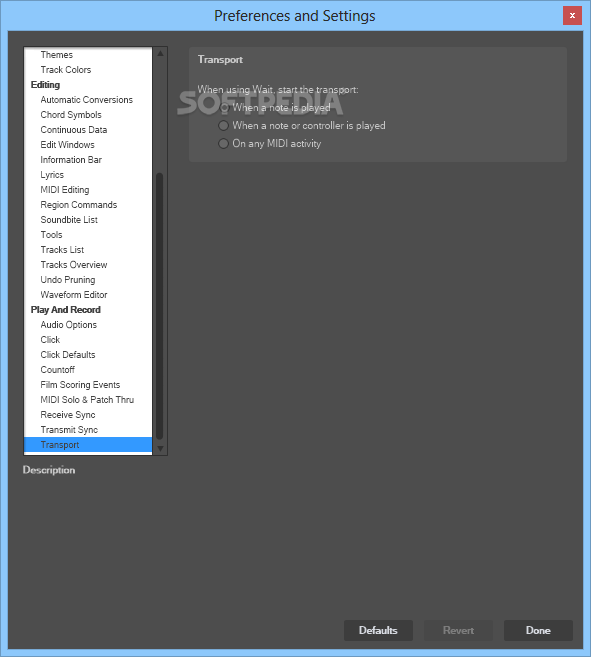Click the Revert button
Screen dimensions: 591x657
click(x=458, y=630)
